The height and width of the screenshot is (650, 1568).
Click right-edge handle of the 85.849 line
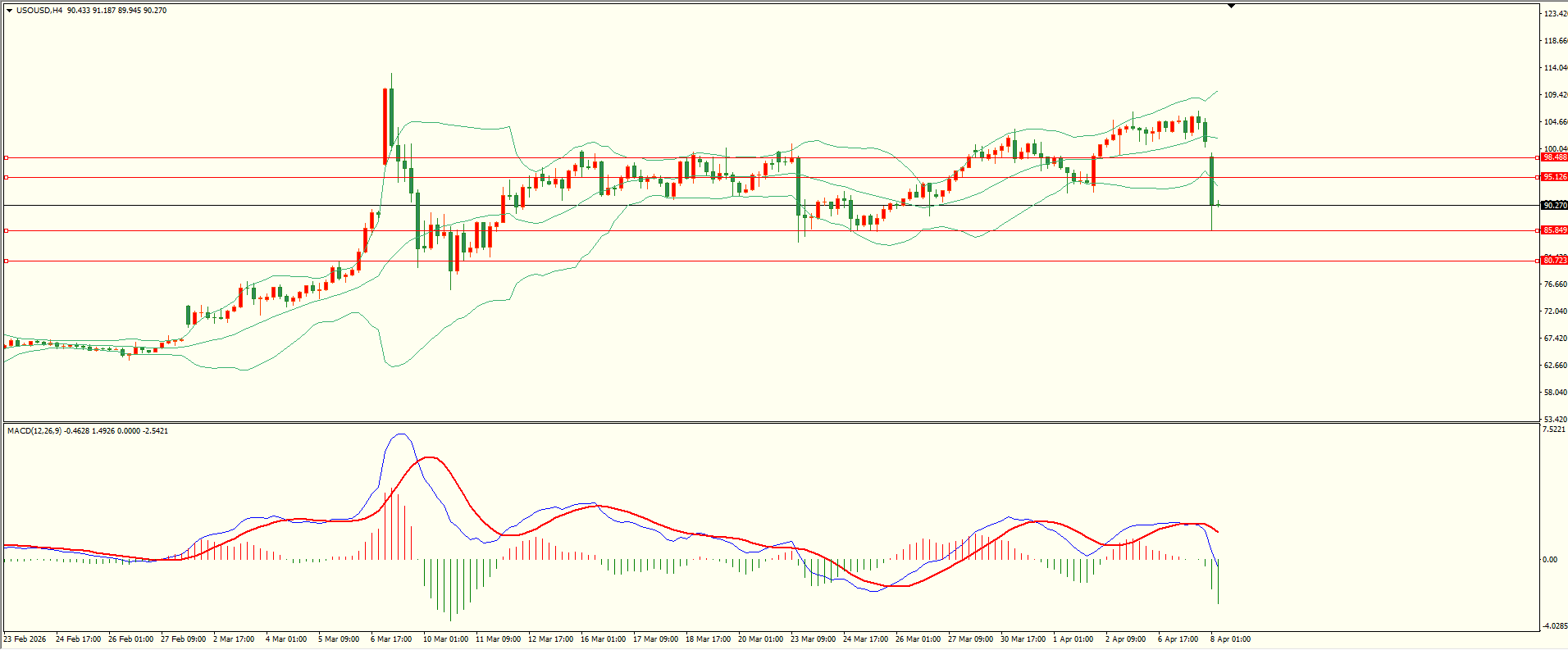pyautogui.click(x=1536, y=231)
